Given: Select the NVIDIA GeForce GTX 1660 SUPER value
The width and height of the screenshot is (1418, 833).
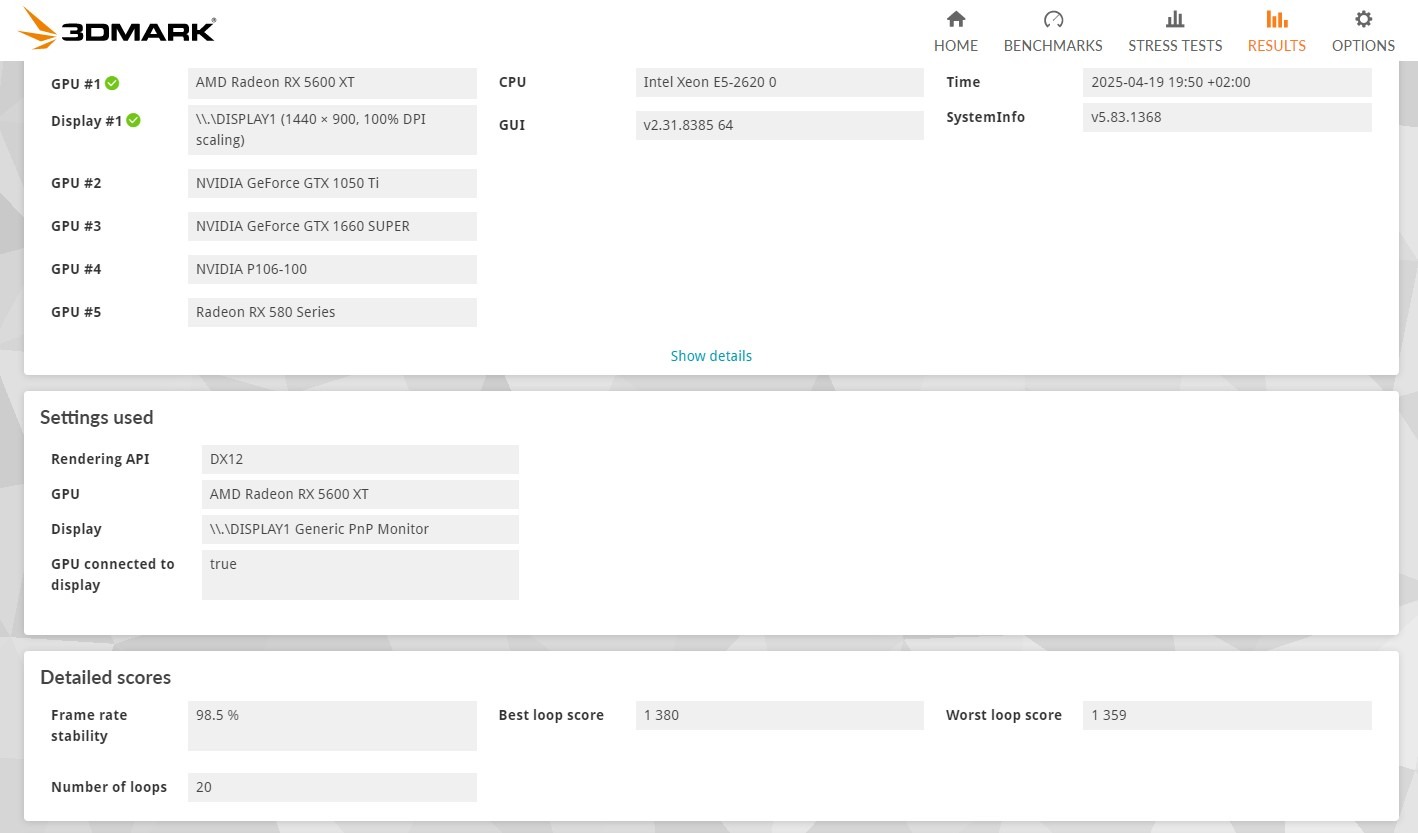Looking at the screenshot, I should [332, 226].
